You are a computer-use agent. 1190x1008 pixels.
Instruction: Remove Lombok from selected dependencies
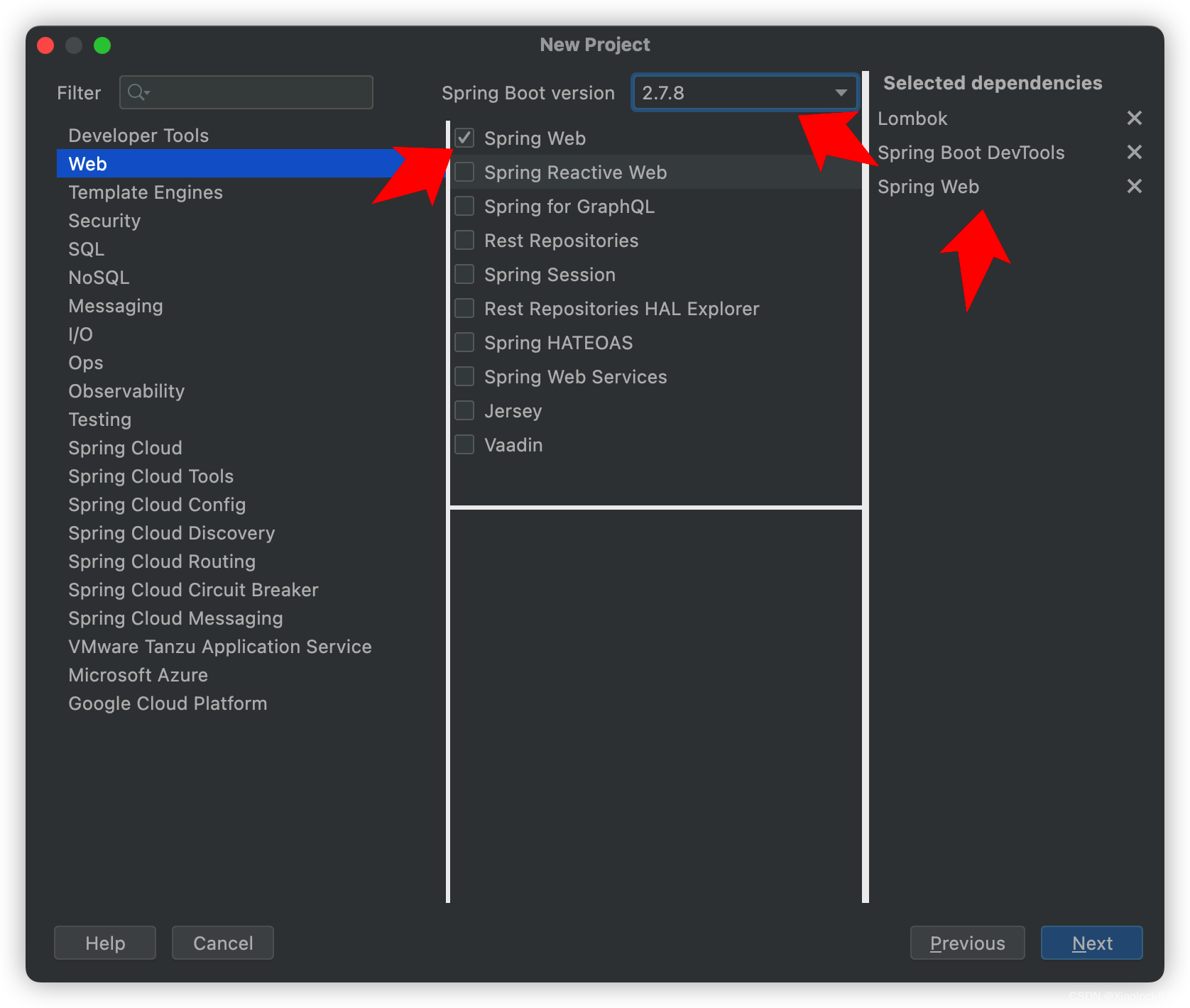point(1134,118)
